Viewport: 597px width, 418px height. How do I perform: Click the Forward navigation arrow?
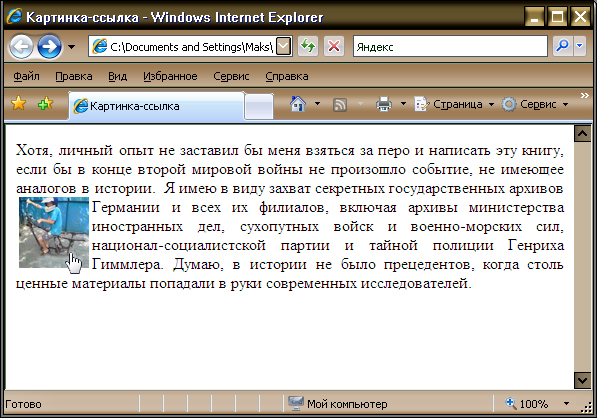(x=49, y=46)
